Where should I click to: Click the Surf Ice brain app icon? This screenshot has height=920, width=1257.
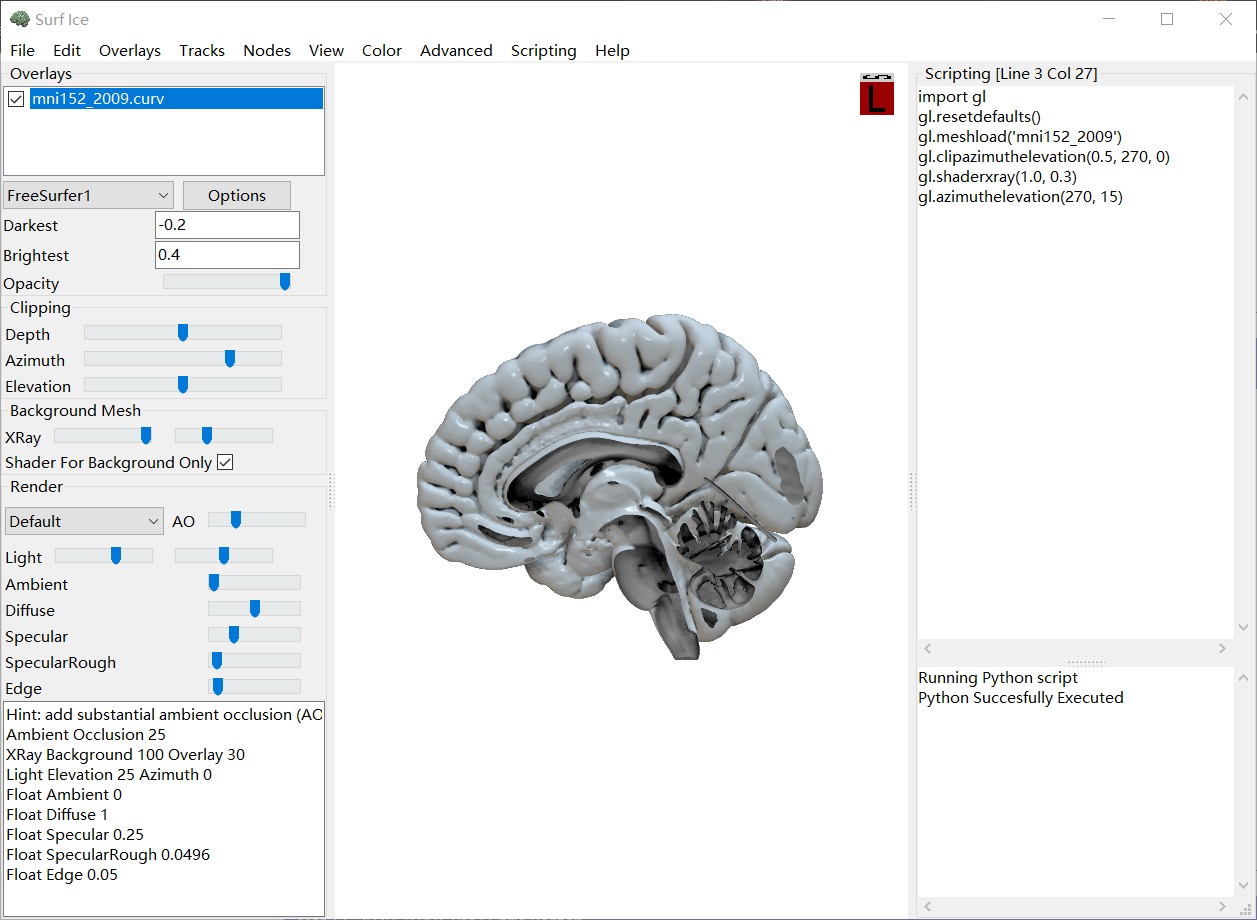click(x=19, y=19)
